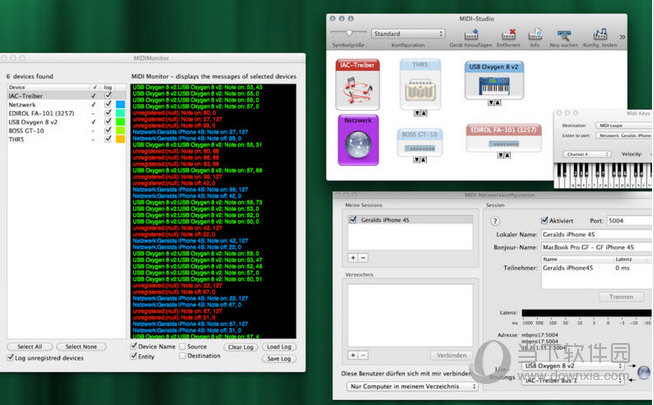Click the Trennen button

[621, 297]
